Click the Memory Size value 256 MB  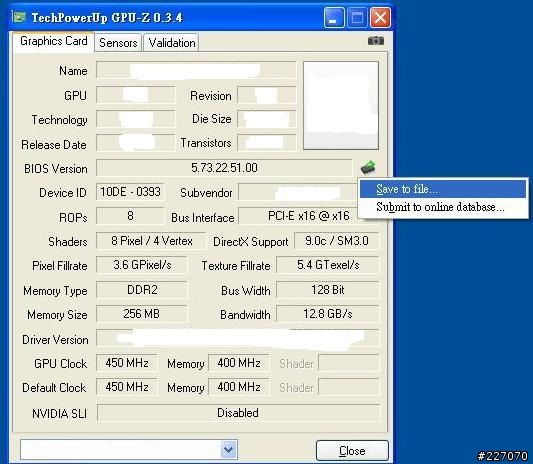pos(142,314)
